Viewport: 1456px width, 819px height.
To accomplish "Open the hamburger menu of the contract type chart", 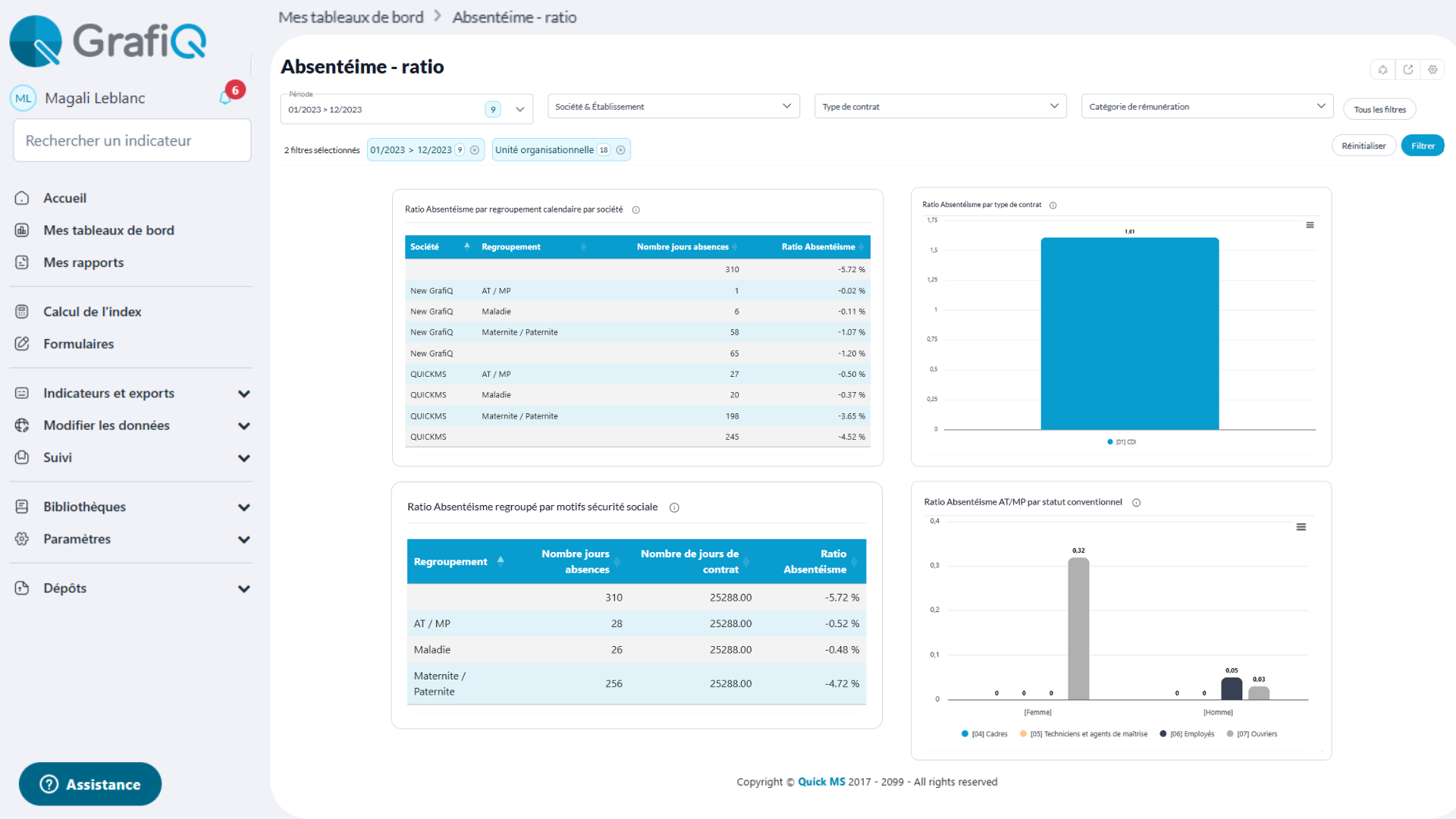I will pos(1310,225).
